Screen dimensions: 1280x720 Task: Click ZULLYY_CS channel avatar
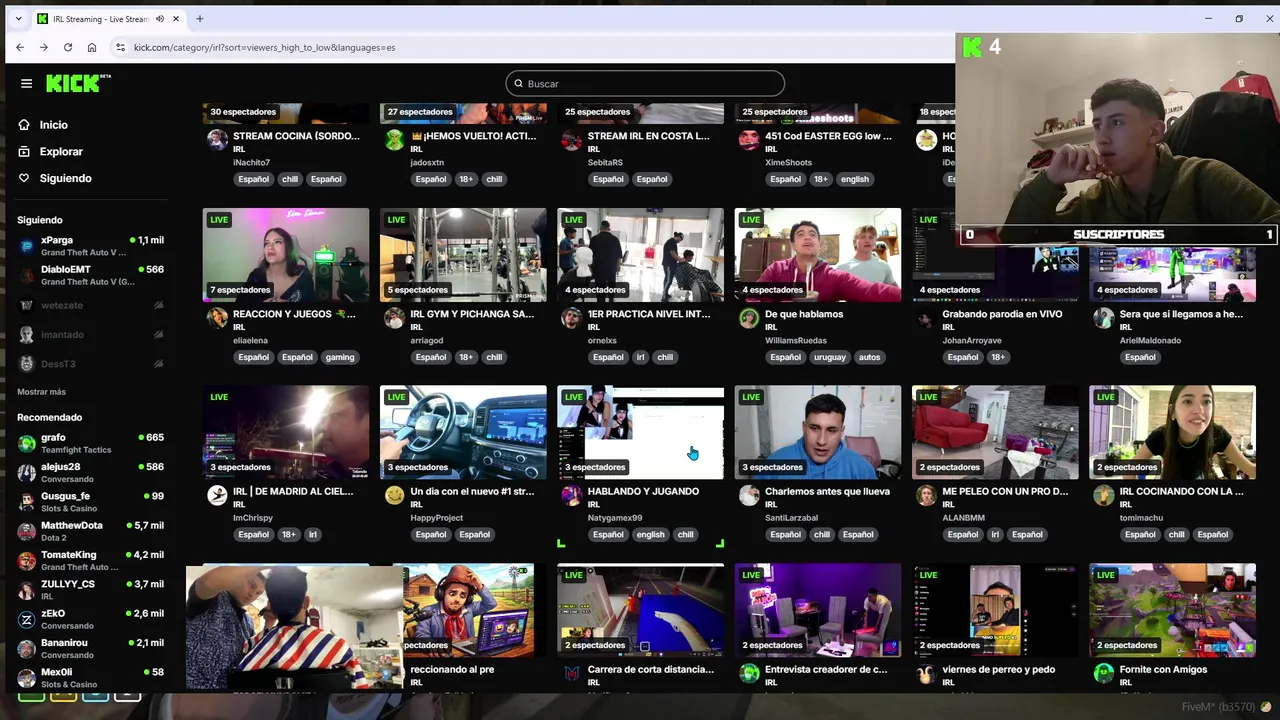pyautogui.click(x=27, y=590)
